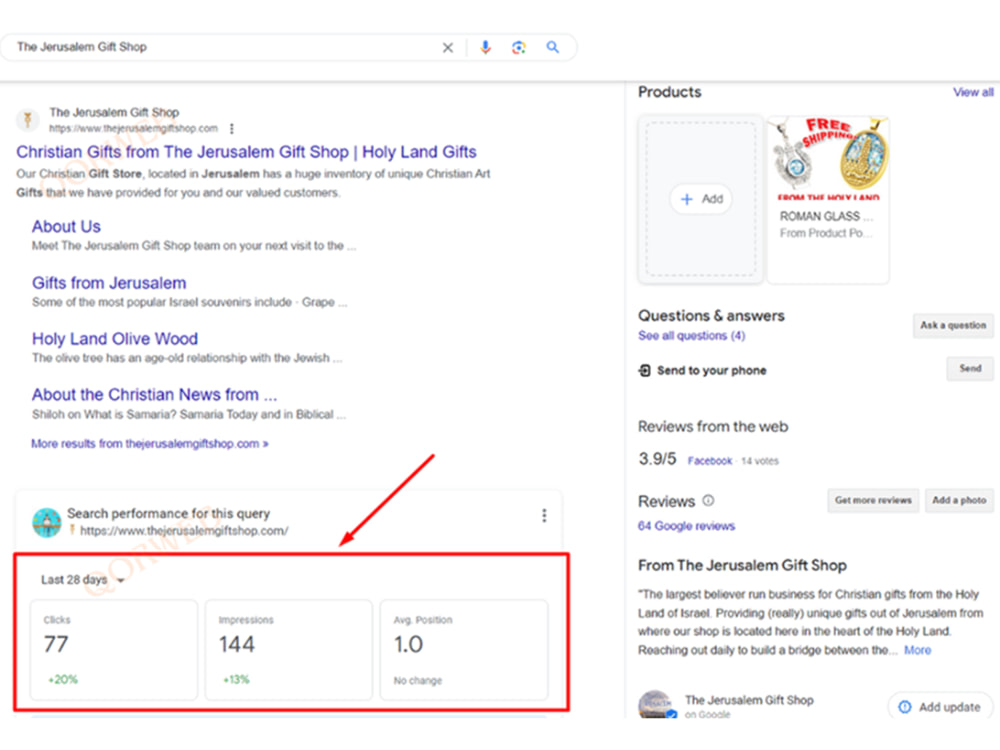
Task: Click the Add product button
Action: click(x=701, y=199)
